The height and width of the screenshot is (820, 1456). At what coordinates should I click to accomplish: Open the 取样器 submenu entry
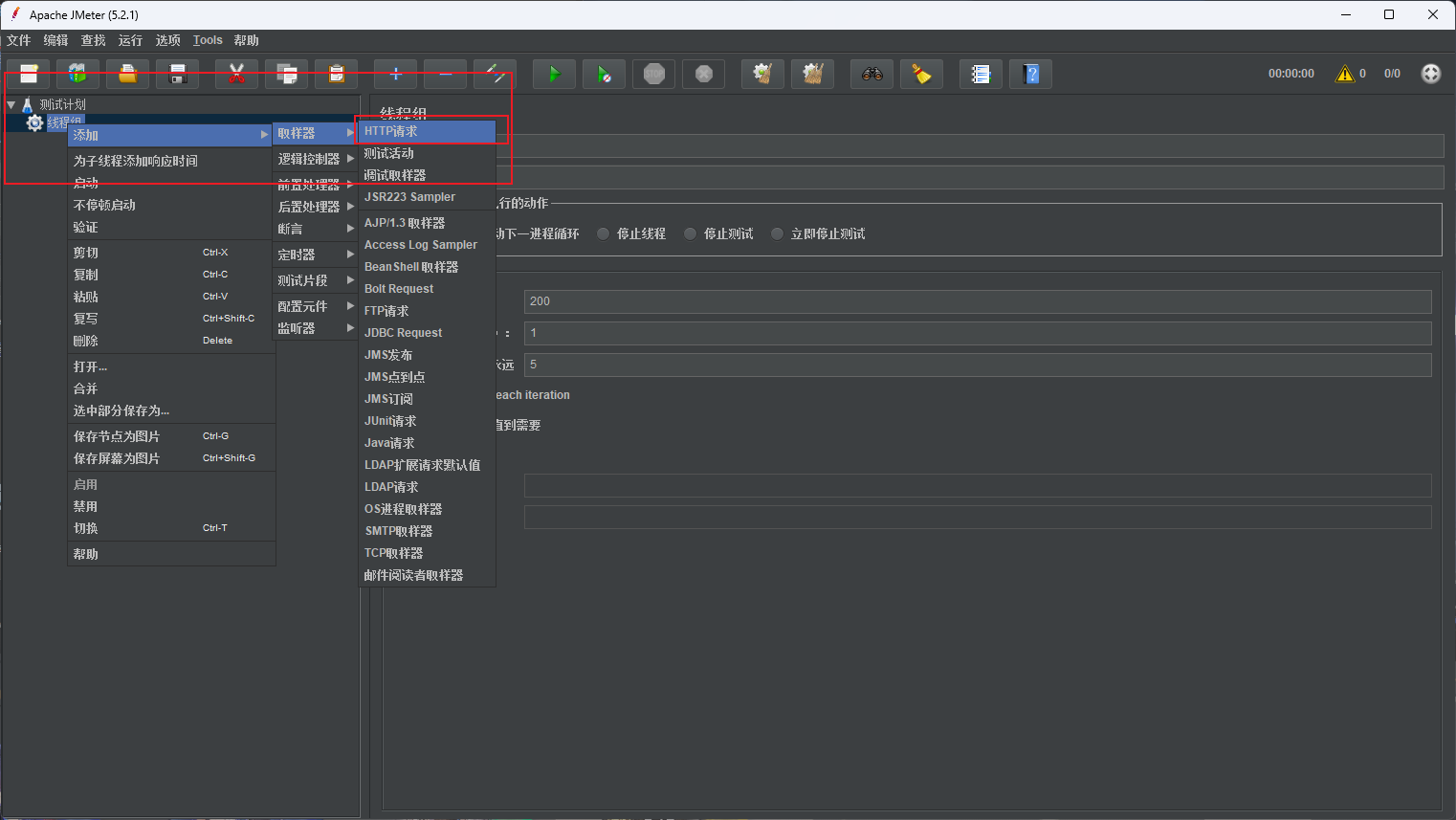click(x=316, y=133)
